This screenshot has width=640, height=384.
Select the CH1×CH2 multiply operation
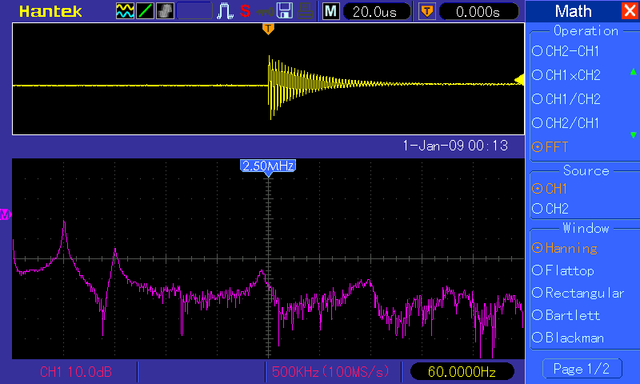[x=567, y=75]
